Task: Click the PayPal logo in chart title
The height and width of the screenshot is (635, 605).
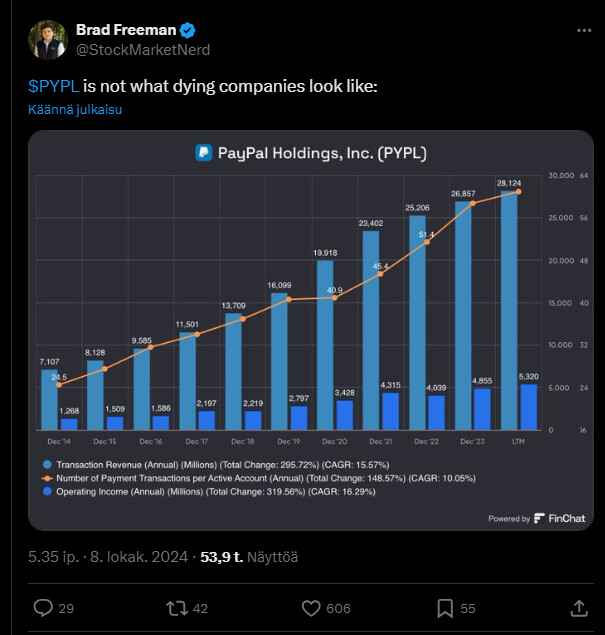Action: click(x=204, y=153)
